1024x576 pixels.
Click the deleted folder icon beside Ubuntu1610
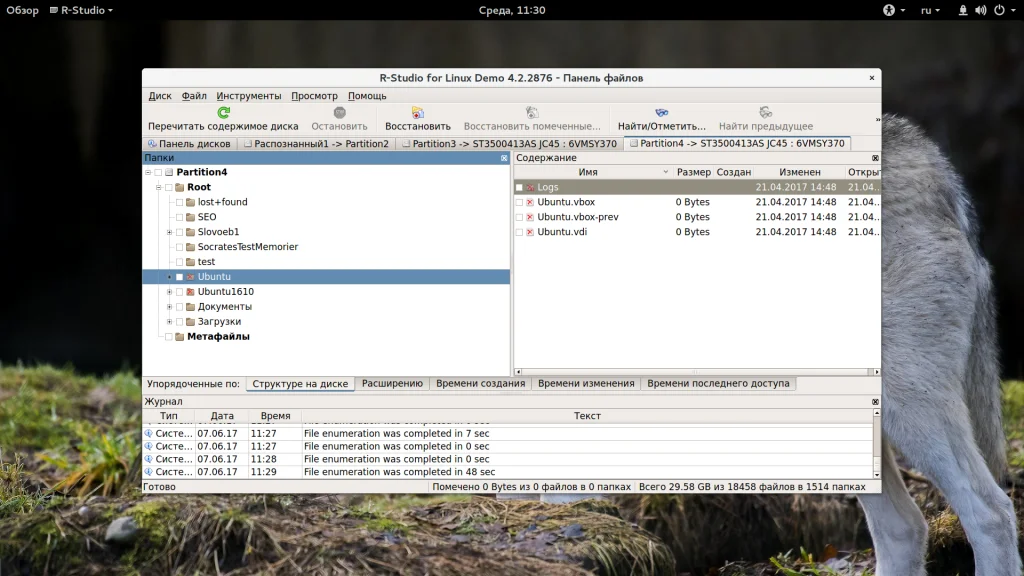[190, 292]
